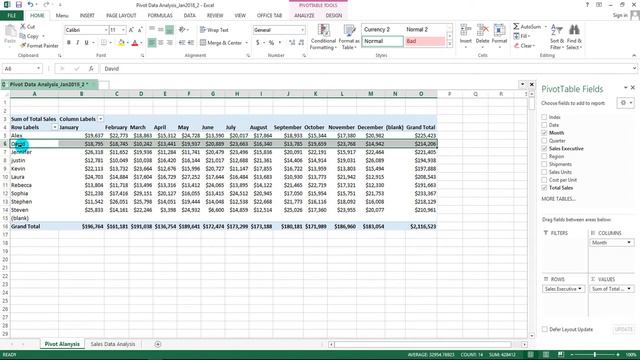Screen dimensions: 640x360
Task: Apply Percent Style number format
Action: pyautogui.click(x=271, y=42)
